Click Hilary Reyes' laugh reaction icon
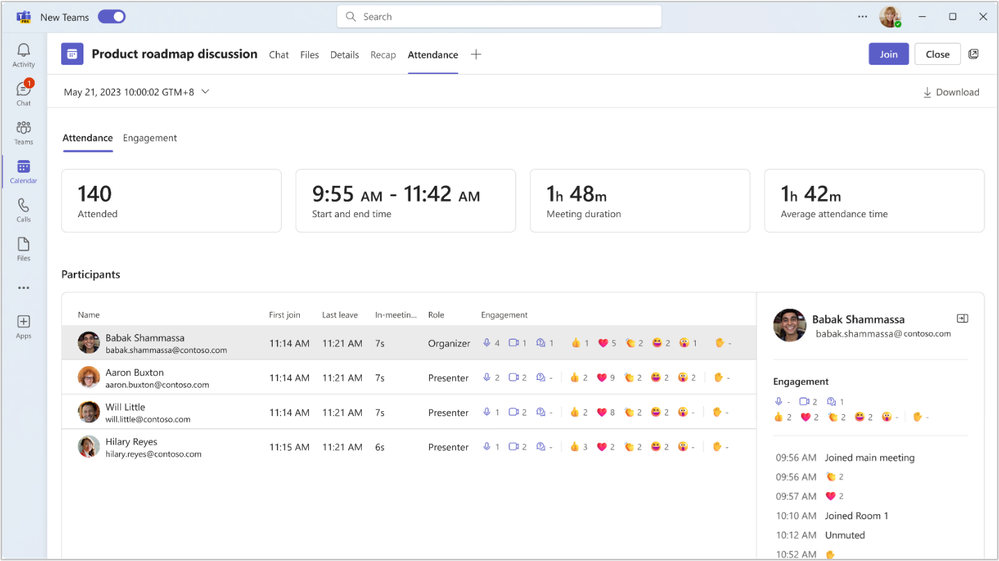The image size is (999, 561). click(x=656, y=446)
